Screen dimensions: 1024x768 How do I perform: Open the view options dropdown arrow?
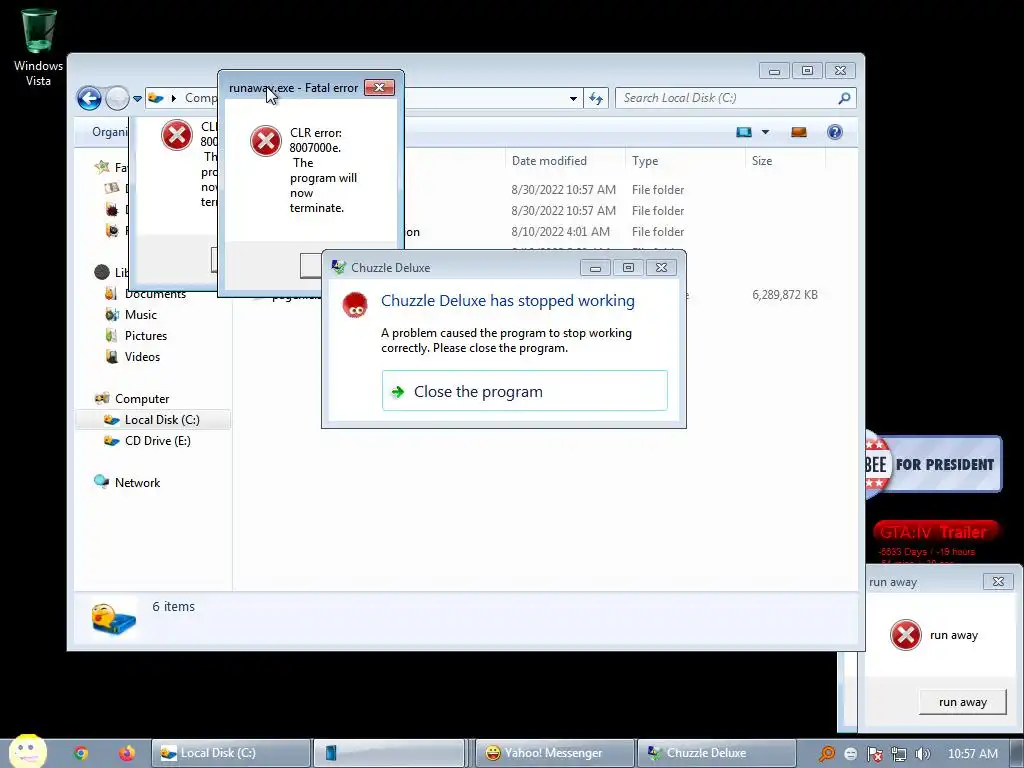click(765, 133)
